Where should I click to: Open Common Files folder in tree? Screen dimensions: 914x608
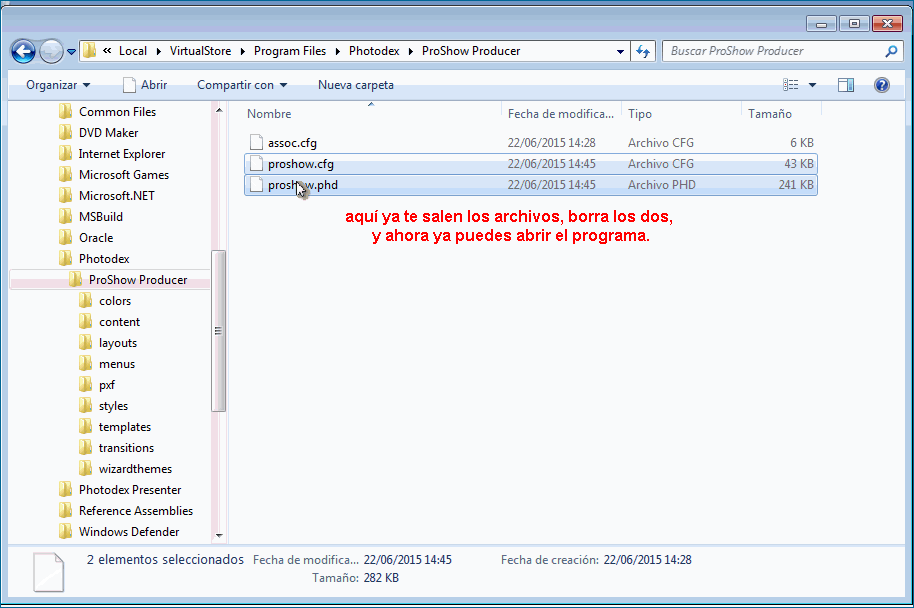pyautogui.click(x=117, y=111)
